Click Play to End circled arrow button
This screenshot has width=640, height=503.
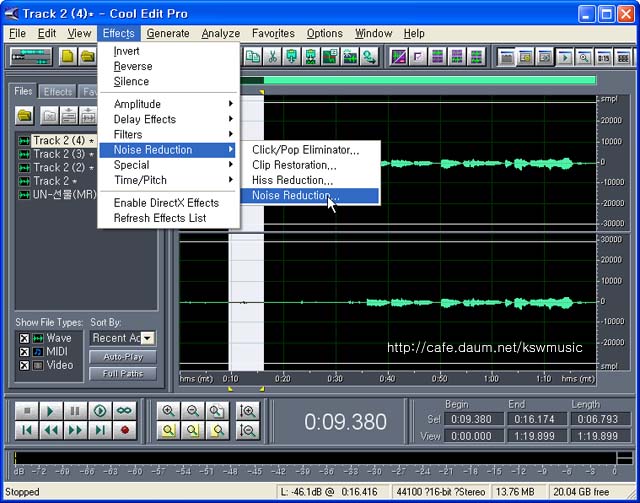point(100,411)
